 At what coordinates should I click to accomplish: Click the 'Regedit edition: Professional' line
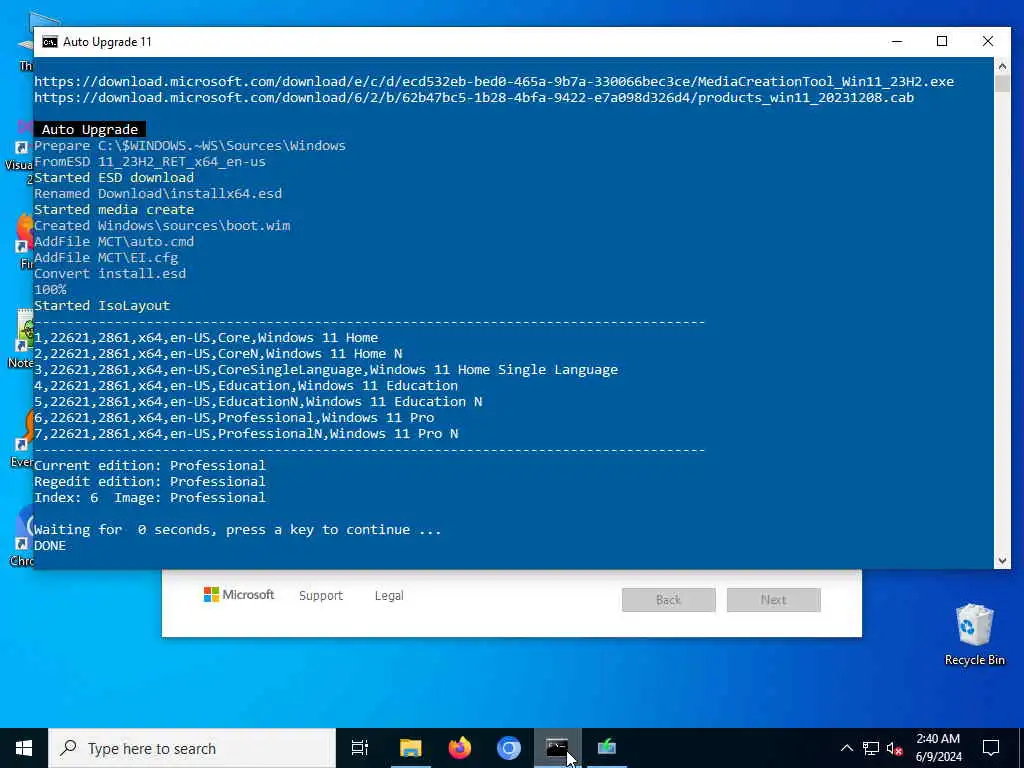(x=150, y=481)
